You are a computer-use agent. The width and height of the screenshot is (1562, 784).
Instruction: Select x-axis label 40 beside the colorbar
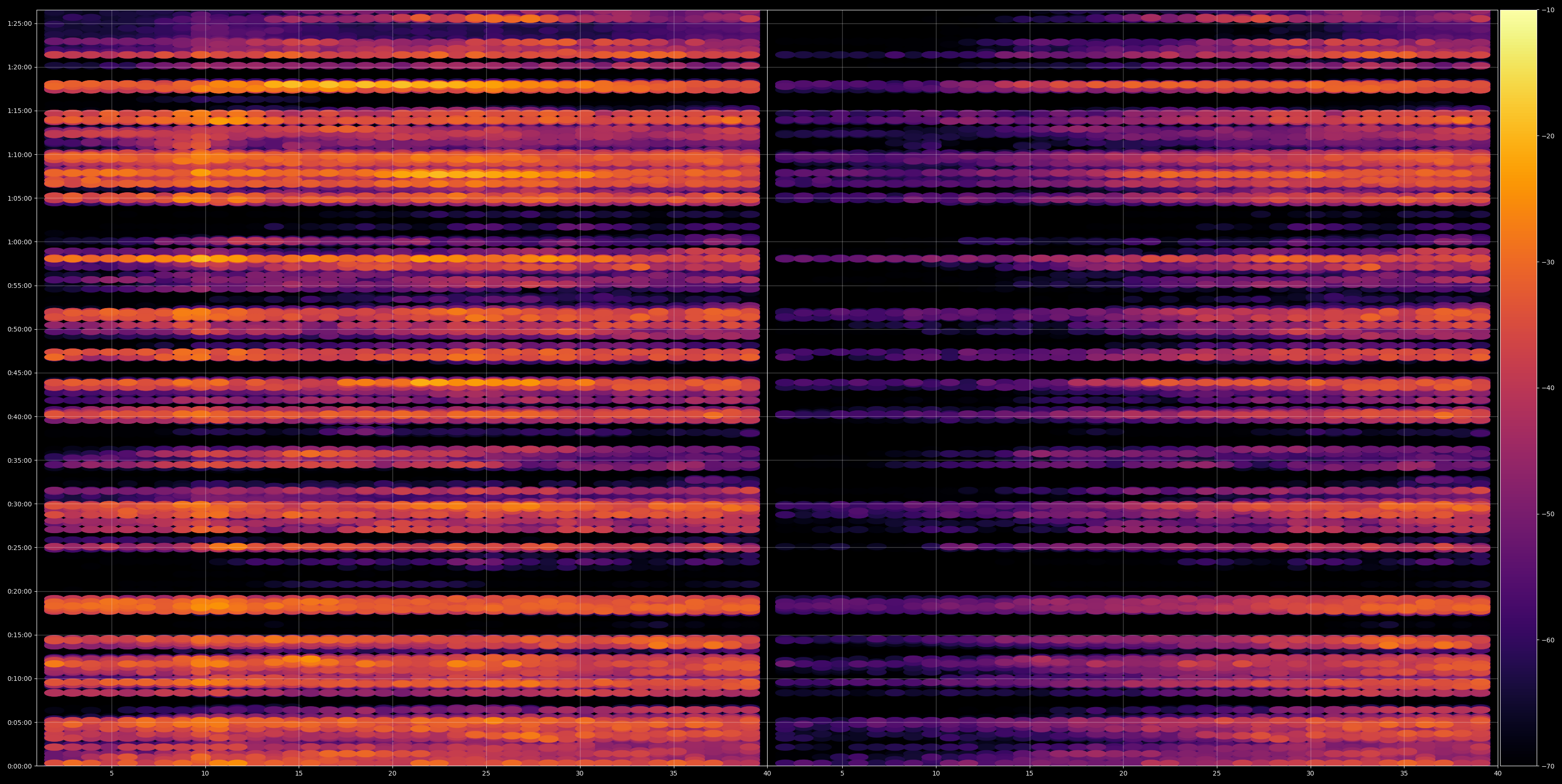1498,773
